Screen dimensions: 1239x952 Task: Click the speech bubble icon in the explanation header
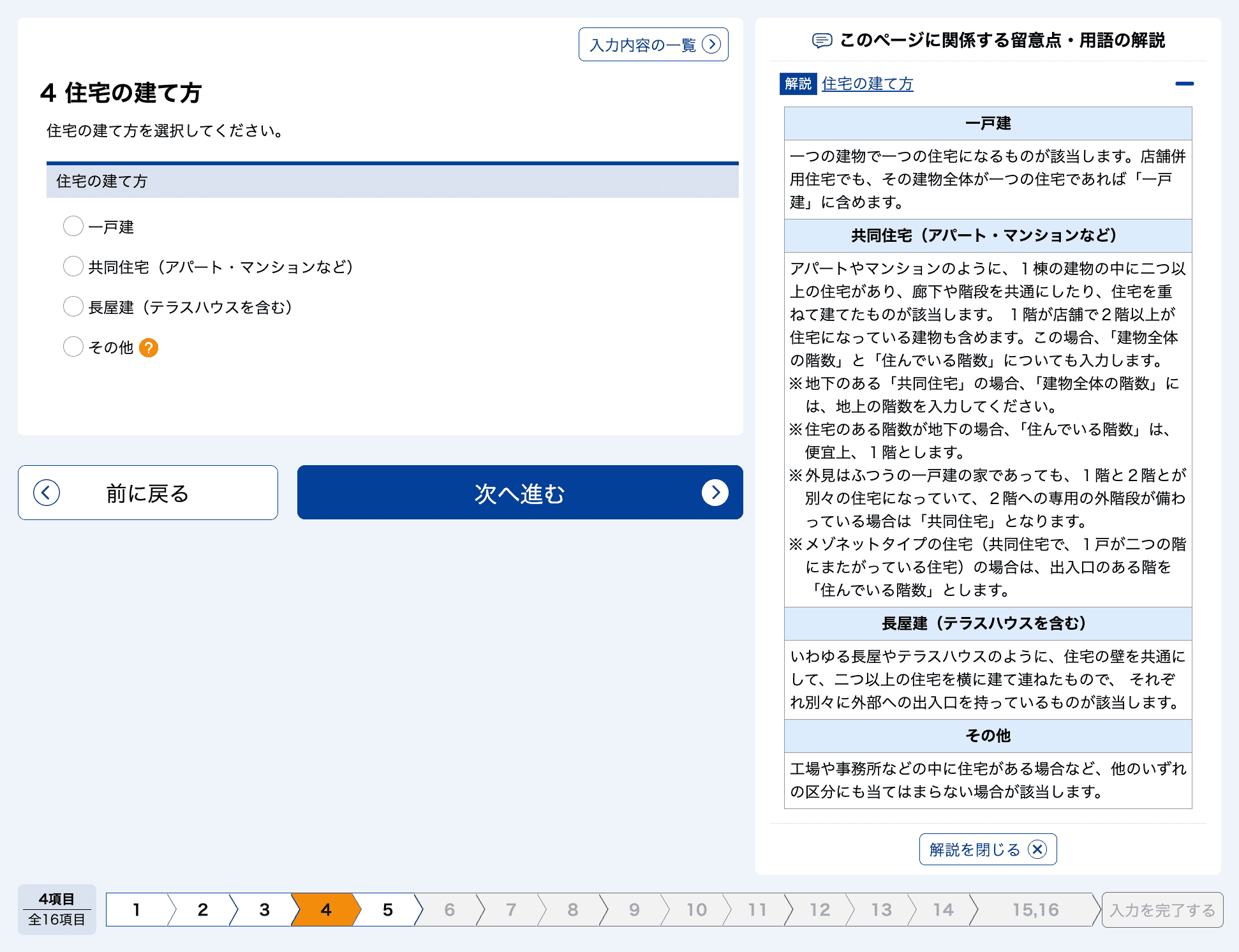tap(823, 40)
